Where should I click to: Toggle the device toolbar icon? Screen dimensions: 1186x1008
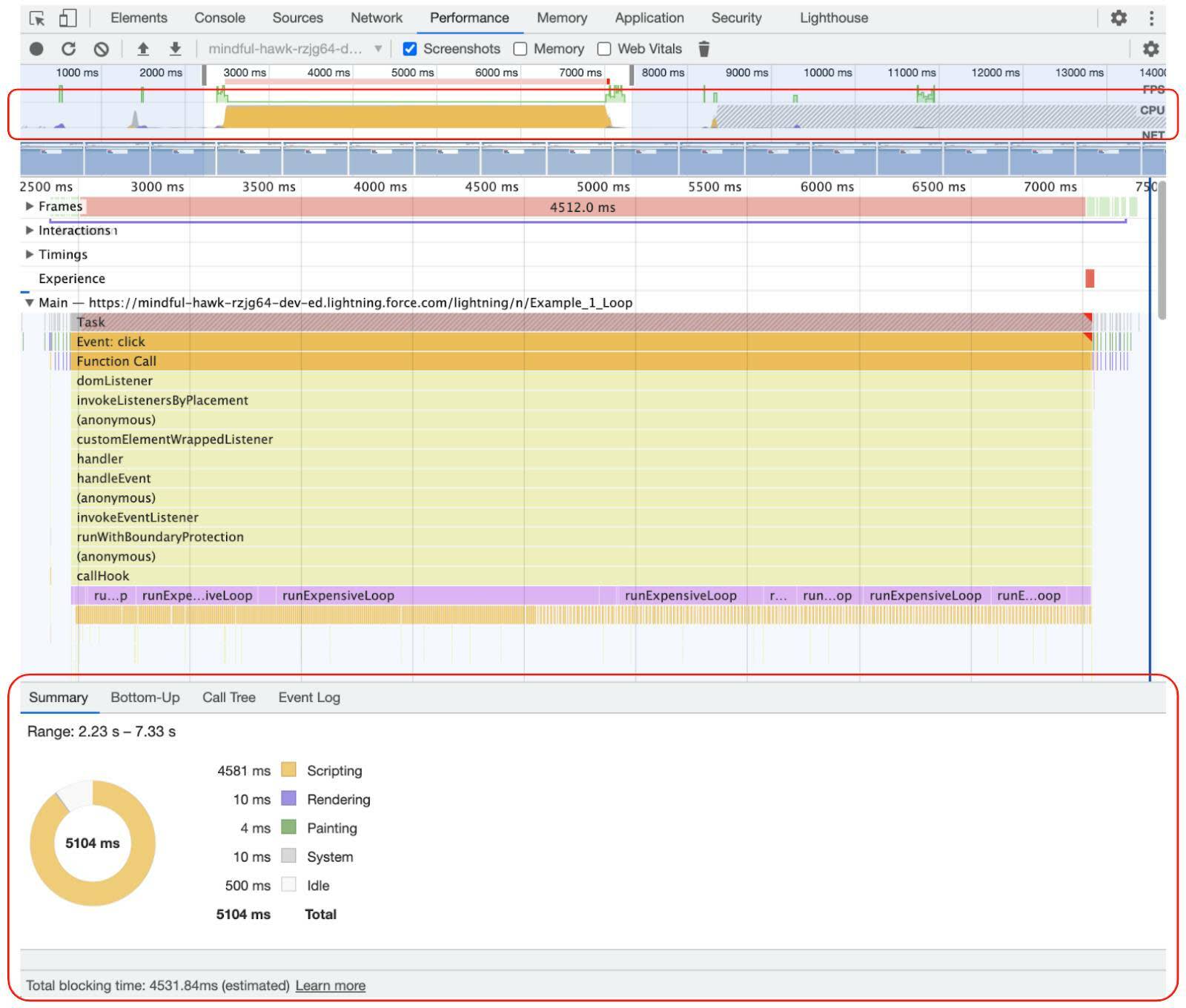pos(67,18)
